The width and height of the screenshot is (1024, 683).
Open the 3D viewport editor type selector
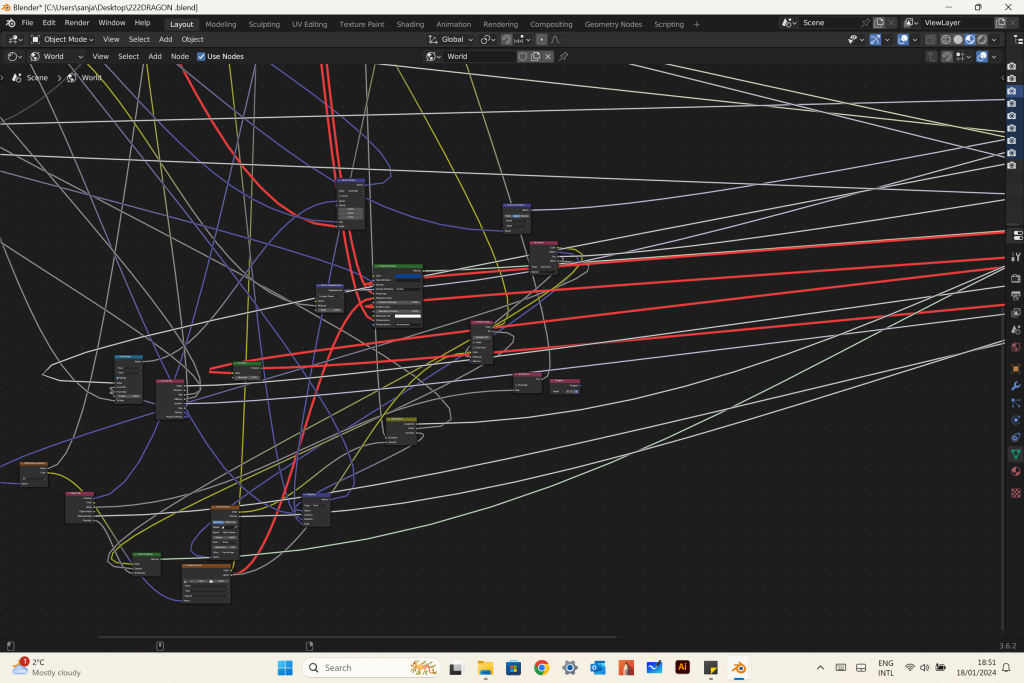coord(15,39)
